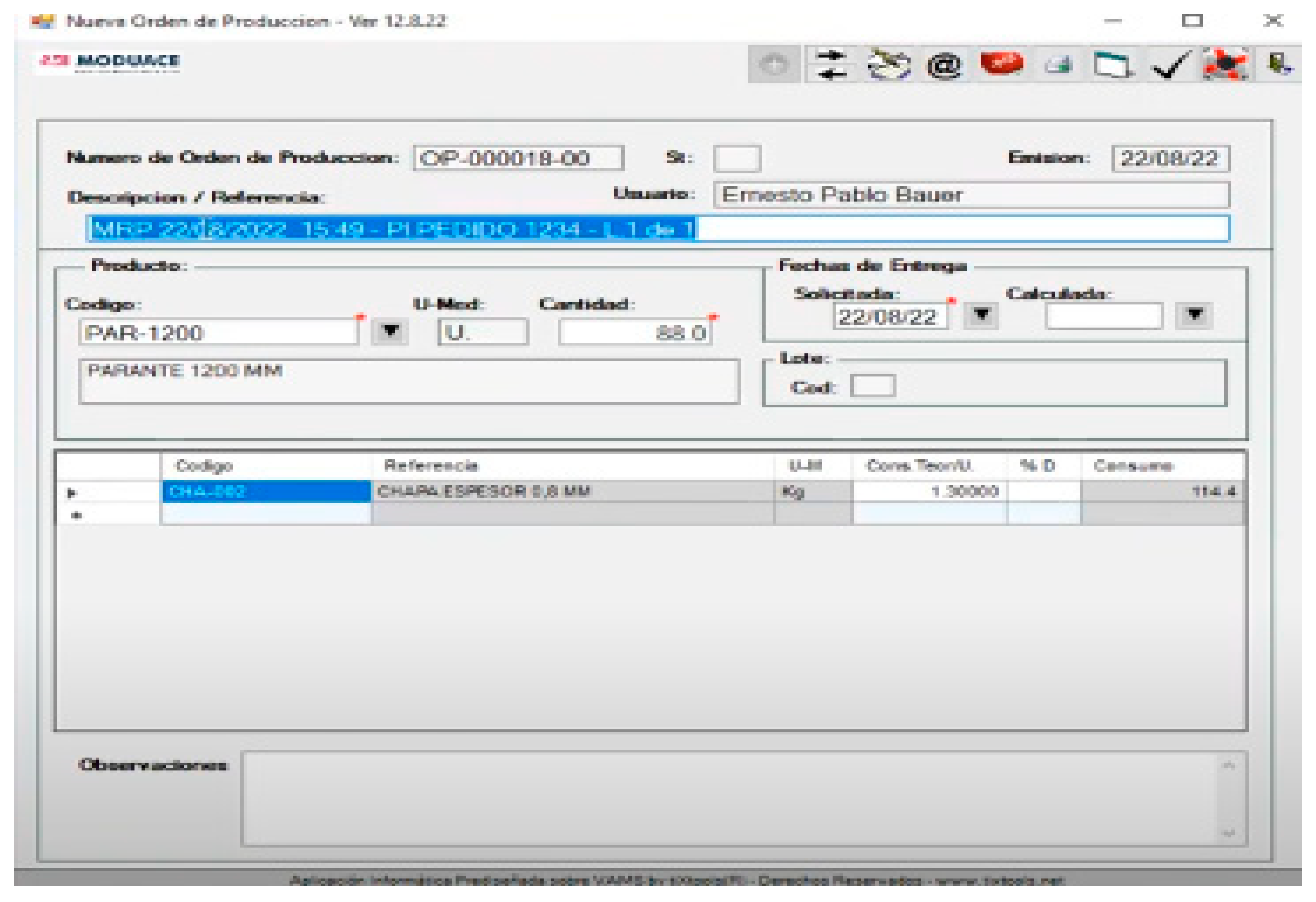1316x902 pixels.
Task: Click the greyed-out round toolbar button
Action: point(775,64)
